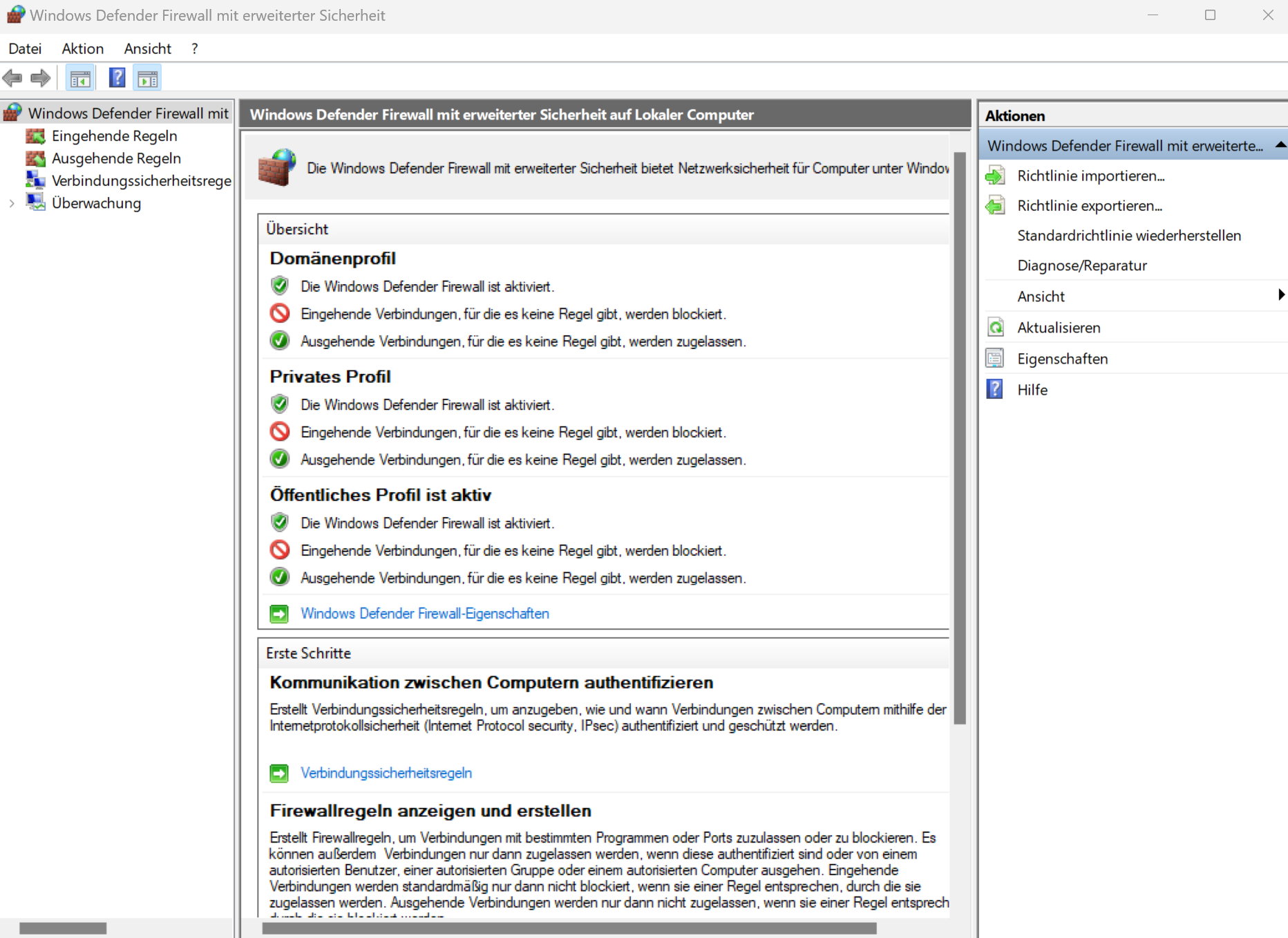Click the Eingehende Regeln tree icon
The height and width of the screenshot is (938, 1288).
click(x=35, y=136)
